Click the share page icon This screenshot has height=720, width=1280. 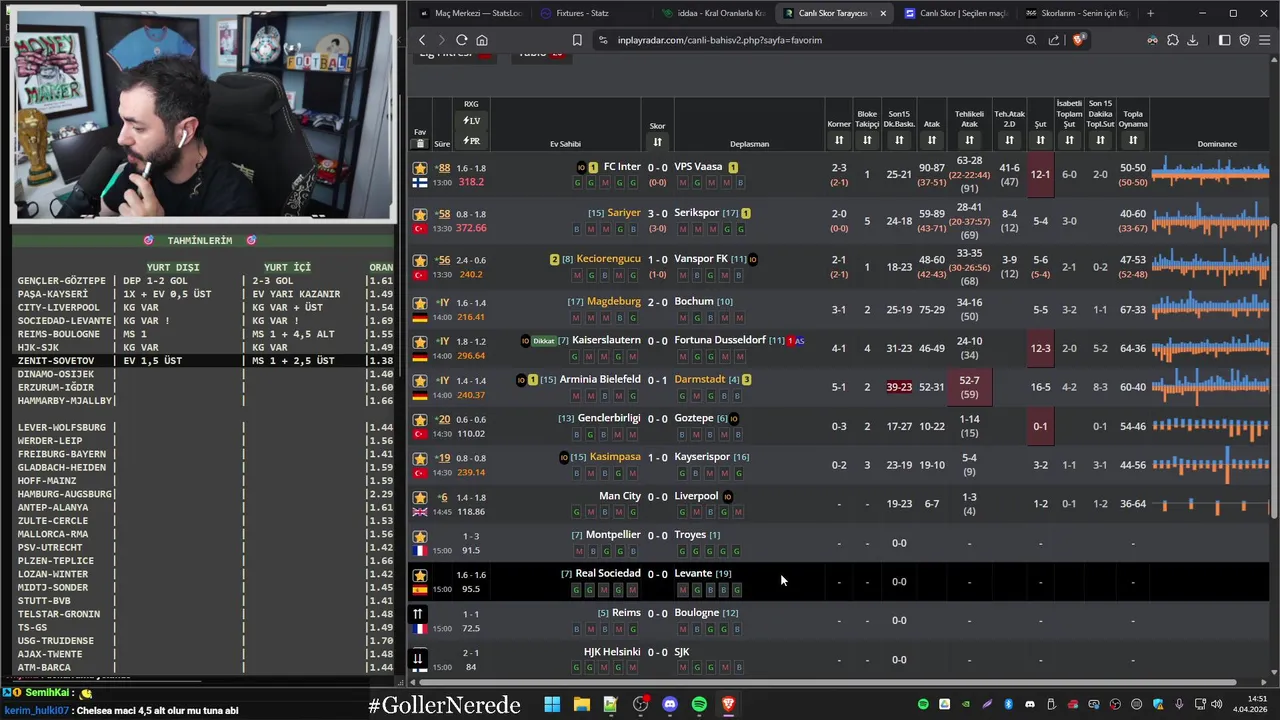click(x=1054, y=40)
